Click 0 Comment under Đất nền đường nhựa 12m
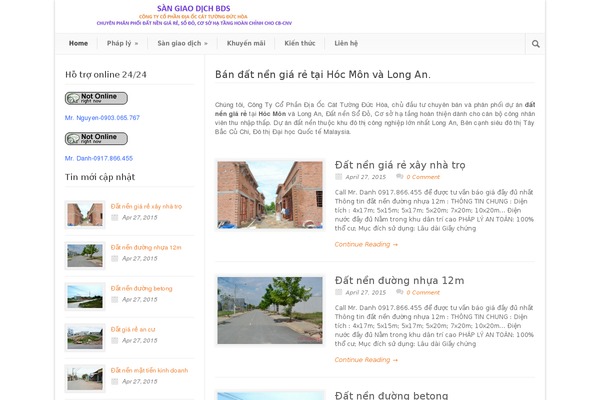 [x=423, y=292]
